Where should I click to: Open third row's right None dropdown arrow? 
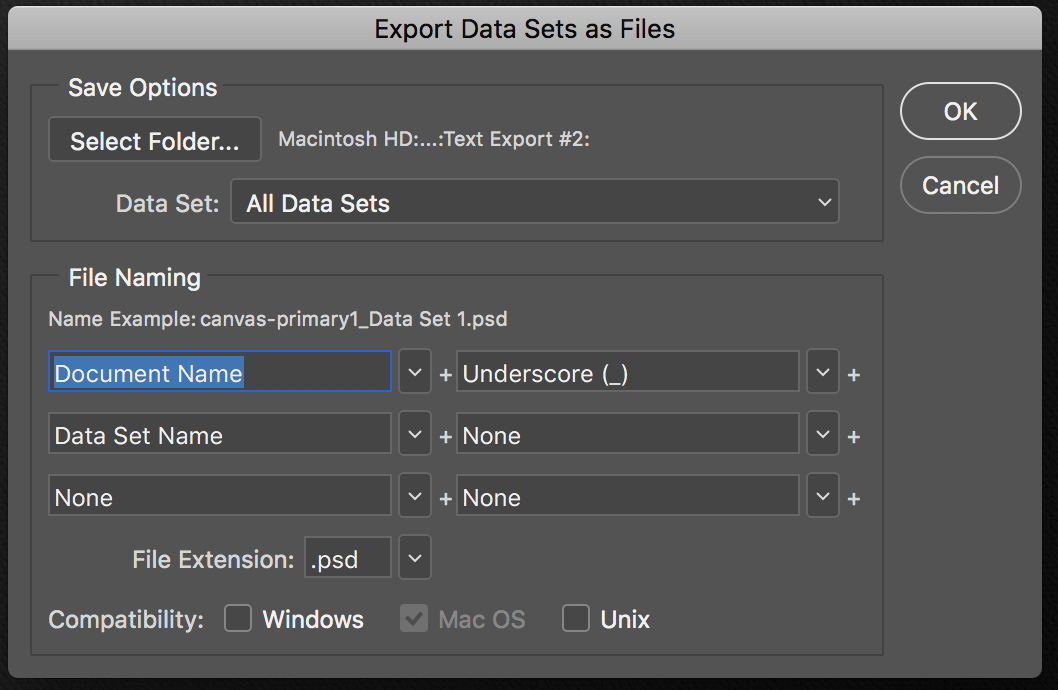tap(822, 497)
